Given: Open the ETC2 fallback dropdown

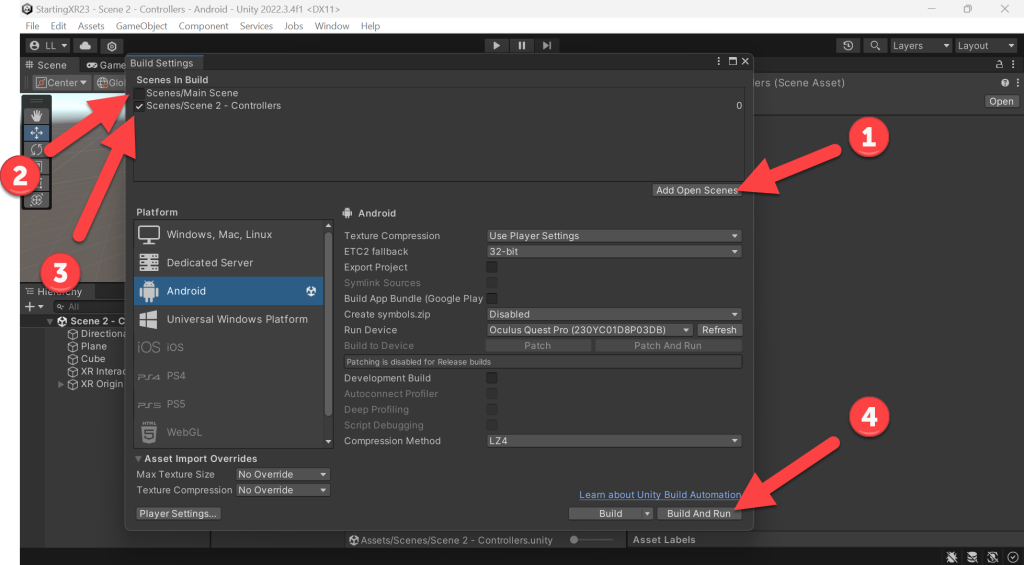Looking at the screenshot, I should [614, 251].
